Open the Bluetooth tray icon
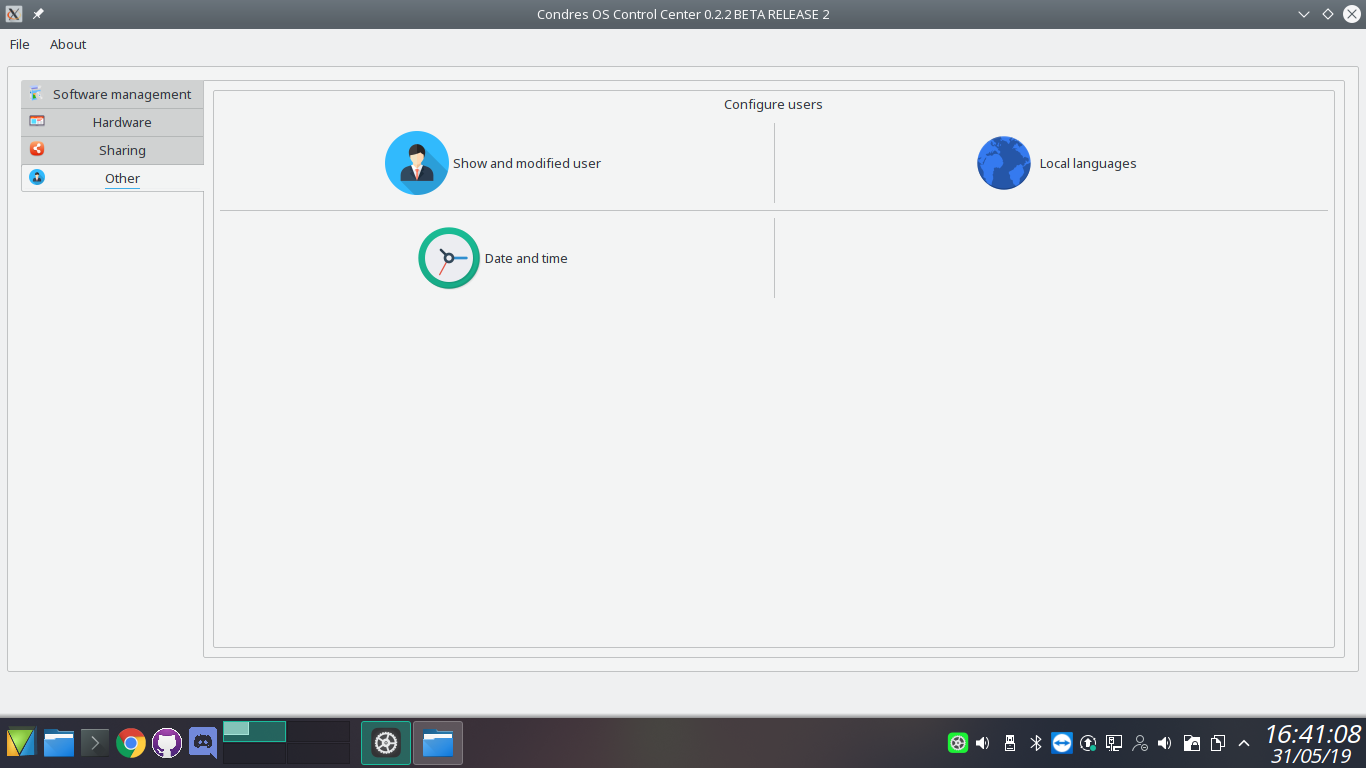The width and height of the screenshot is (1366, 768). 1036,743
